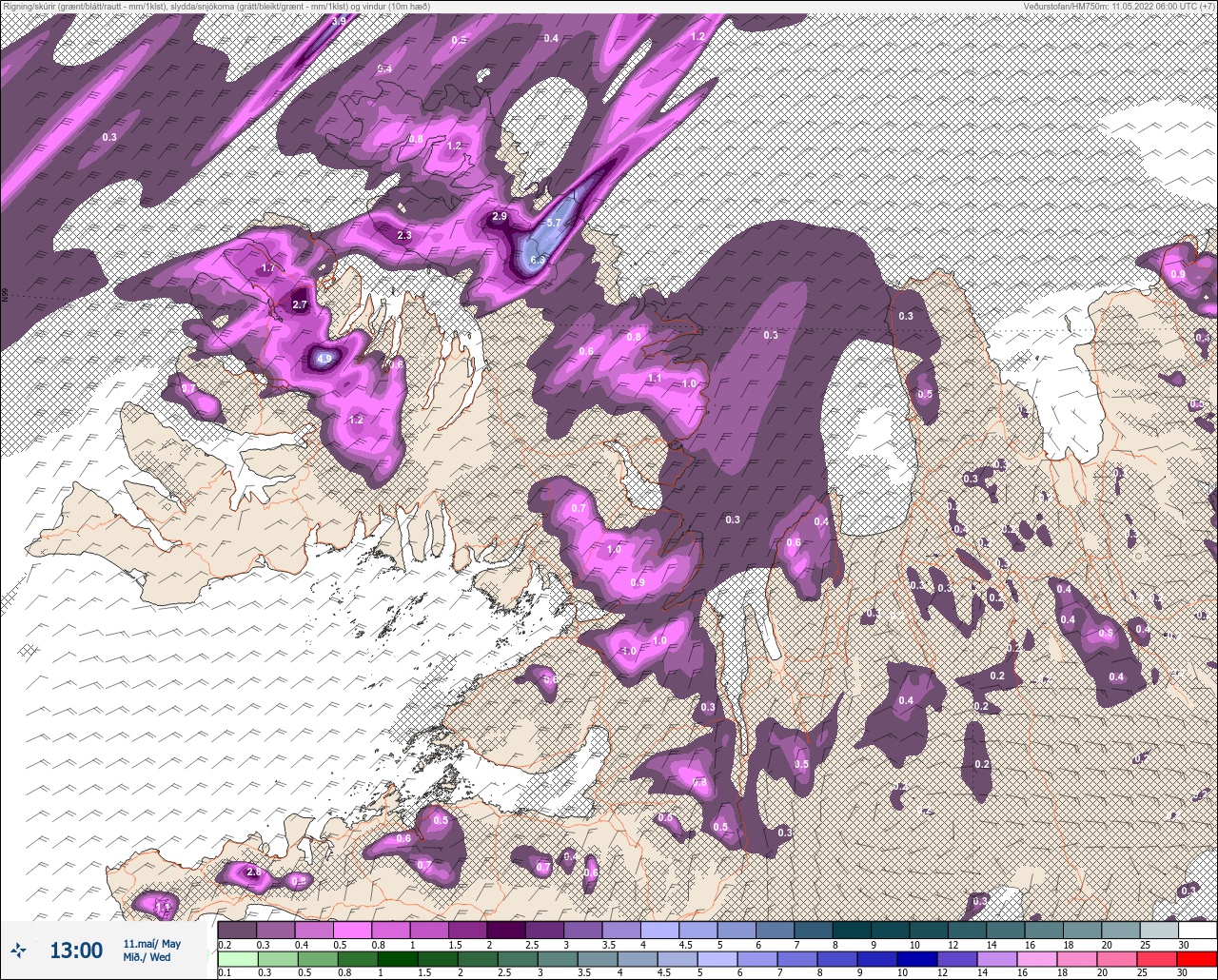
Task: Click lower legend red swatch above 30
Action: (x=1197, y=958)
